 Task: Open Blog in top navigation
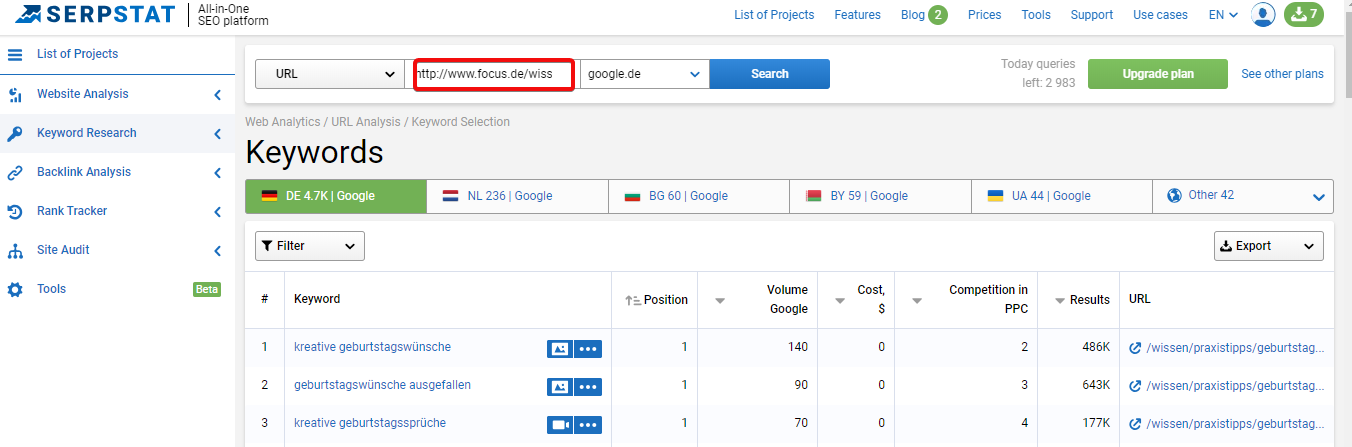(913, 15)
